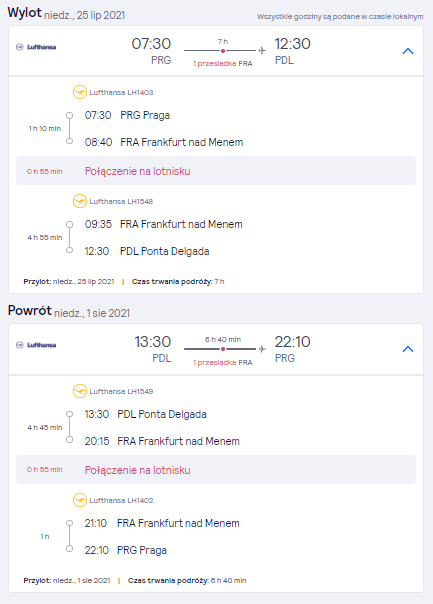Screen dimensions: 433x604
Task: Click the Lufthansa logo in outbound header
Action: coord(36,47)
